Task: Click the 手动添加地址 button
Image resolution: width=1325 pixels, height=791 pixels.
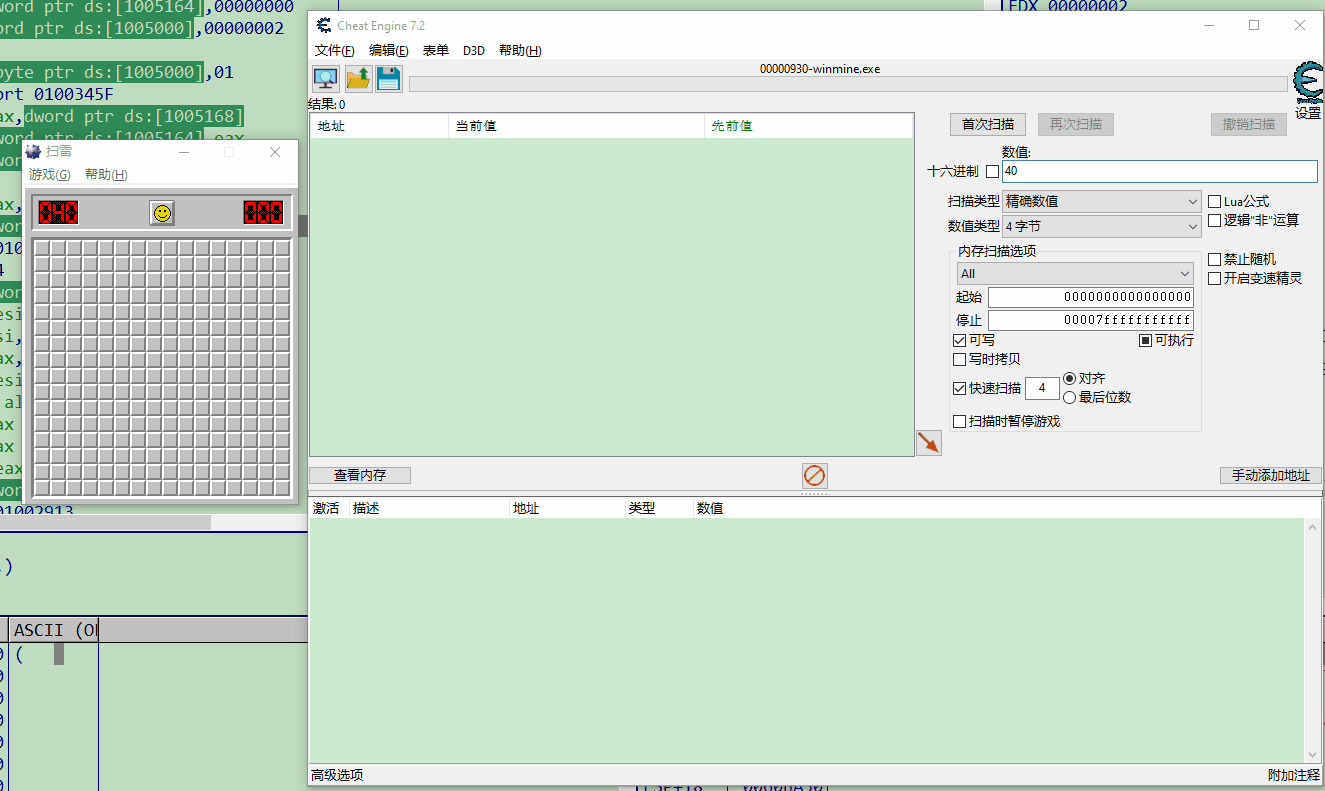Action: click(1270, 476)
